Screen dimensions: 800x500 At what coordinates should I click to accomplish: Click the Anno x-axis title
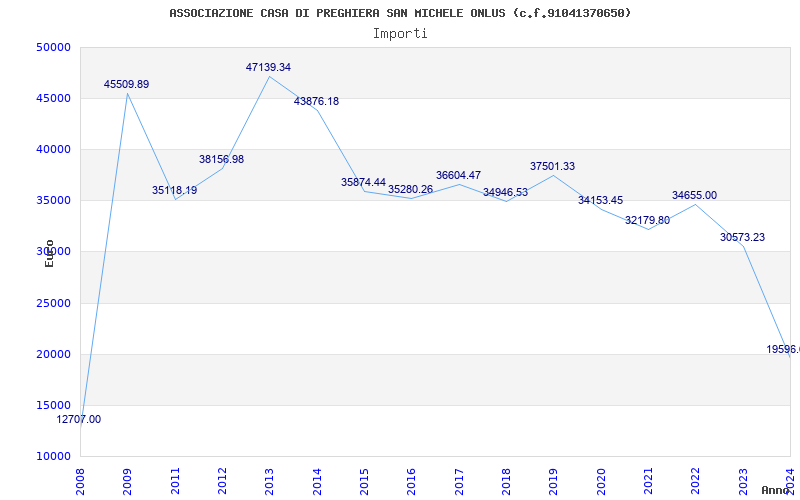coord(776,490)
